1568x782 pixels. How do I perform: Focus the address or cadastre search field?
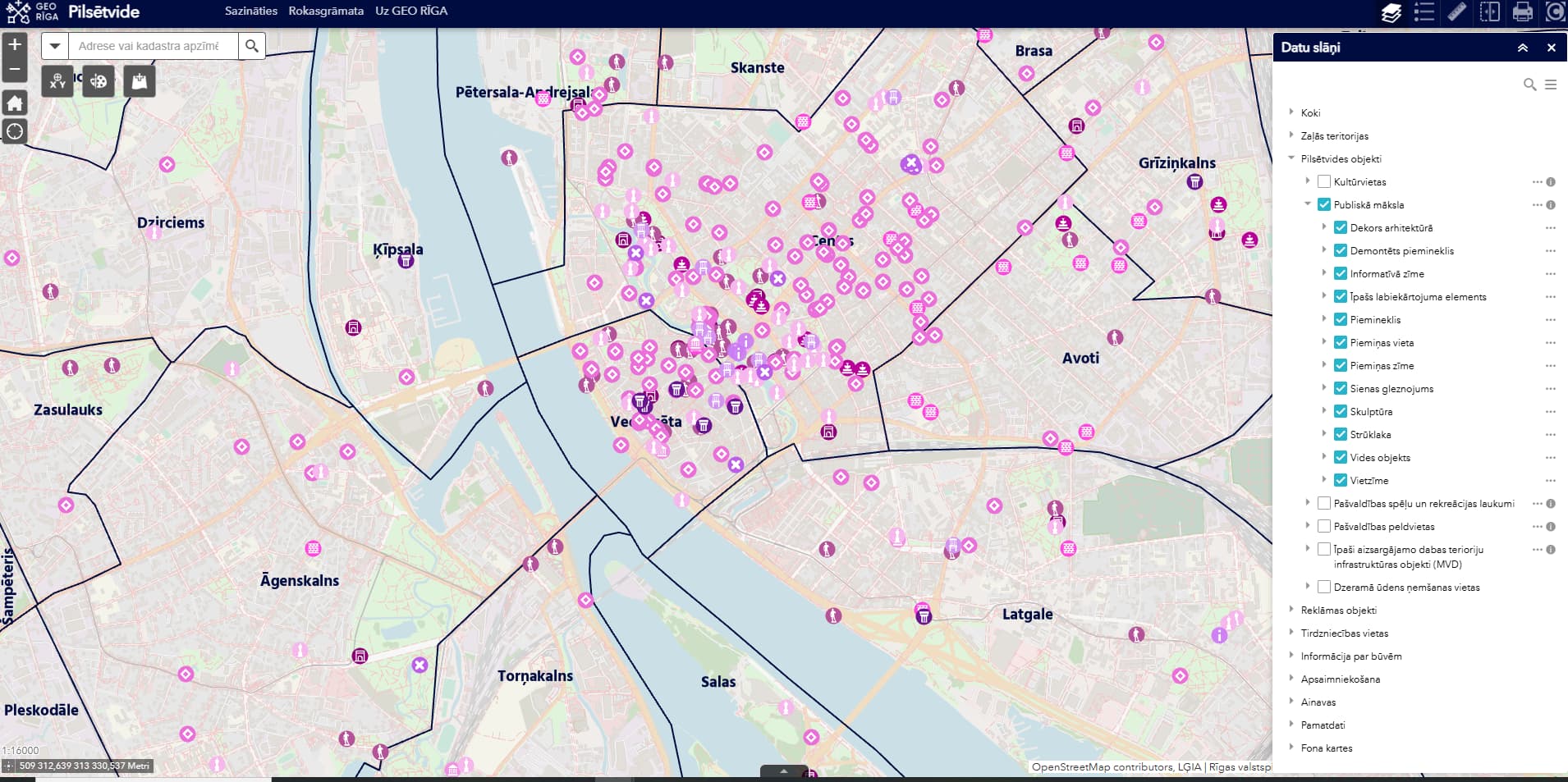click(153, 46)
